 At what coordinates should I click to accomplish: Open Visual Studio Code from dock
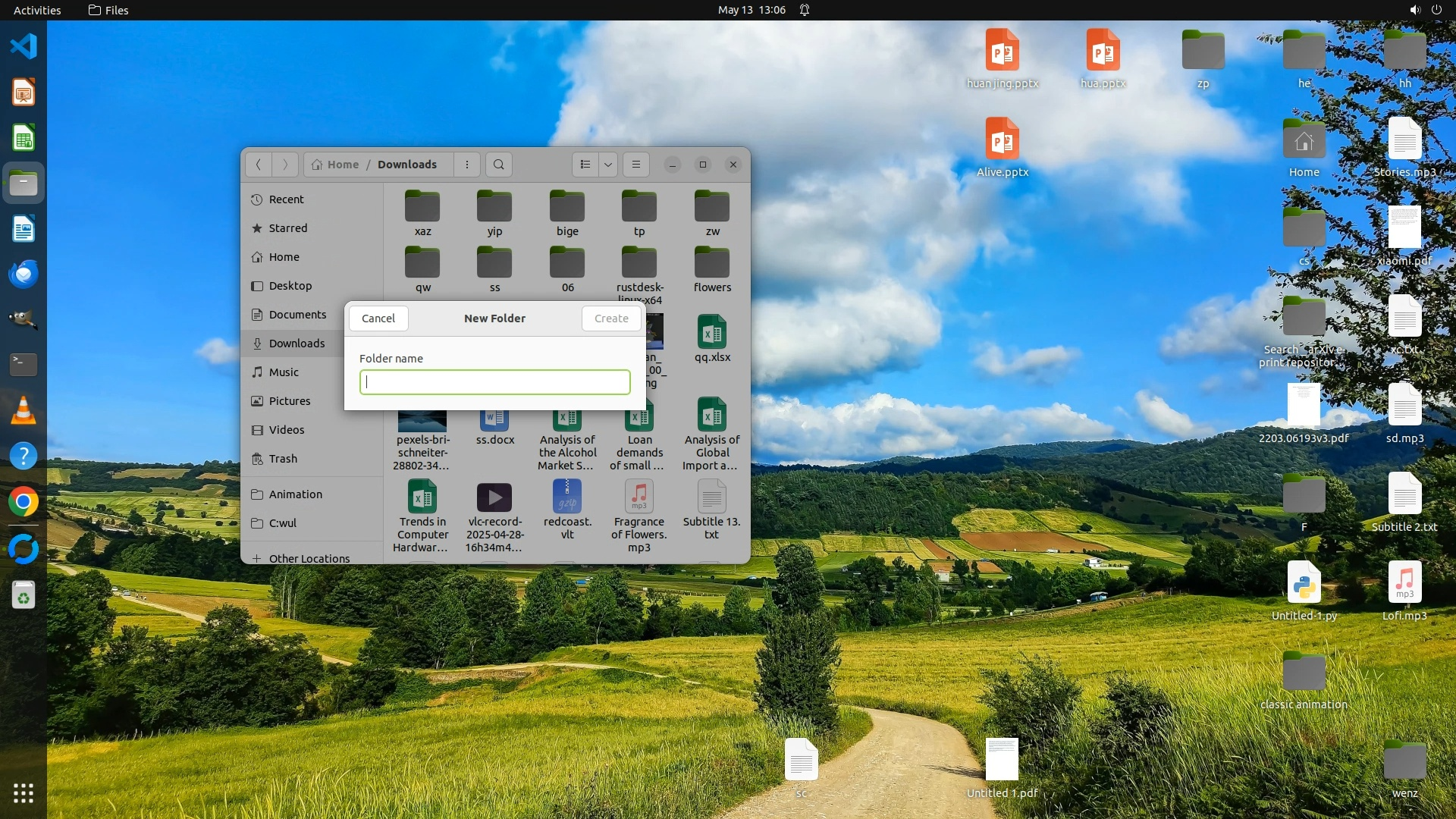click(24, 46)
